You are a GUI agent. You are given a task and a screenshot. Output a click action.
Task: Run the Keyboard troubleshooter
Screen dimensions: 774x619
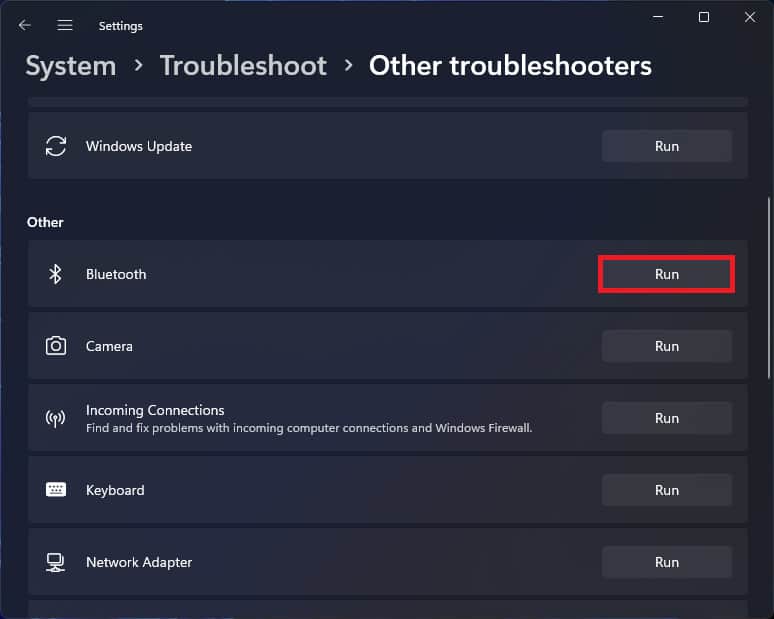[666, 490]
